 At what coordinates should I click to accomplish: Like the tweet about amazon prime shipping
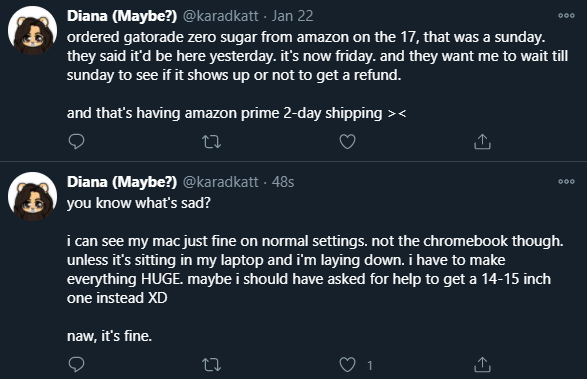point(347,142)
